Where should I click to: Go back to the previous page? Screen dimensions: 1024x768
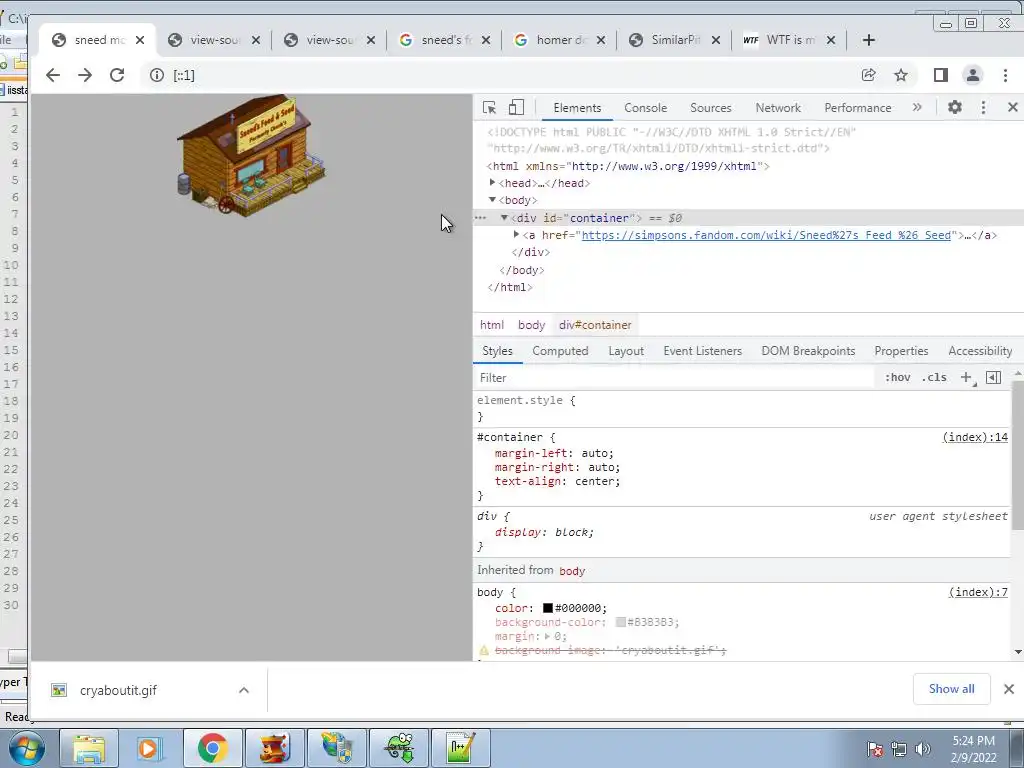pos(53,75)
